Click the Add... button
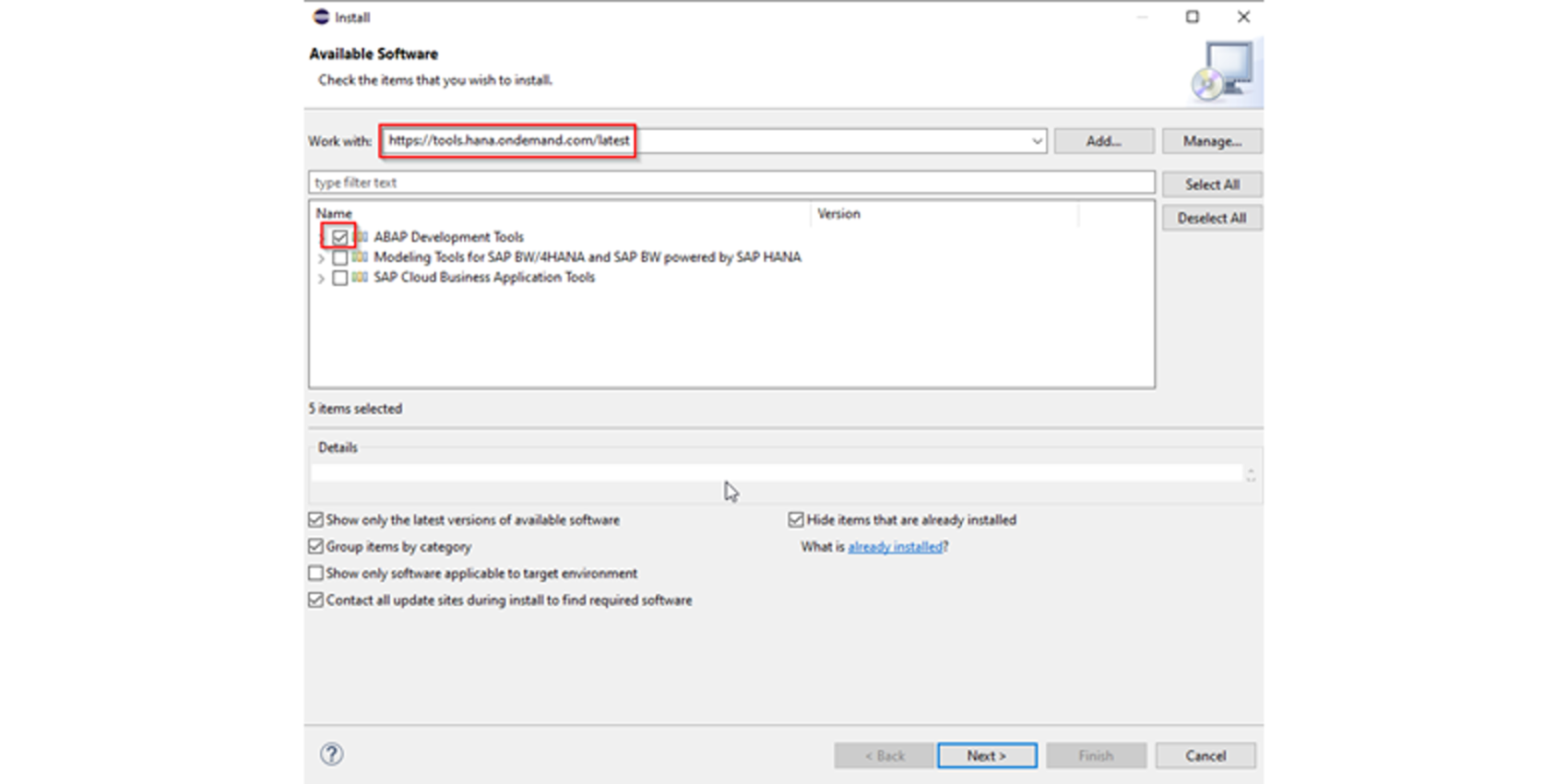Image resolution: width=1568 pixels, height=784 pixels. coord(1104,141)
